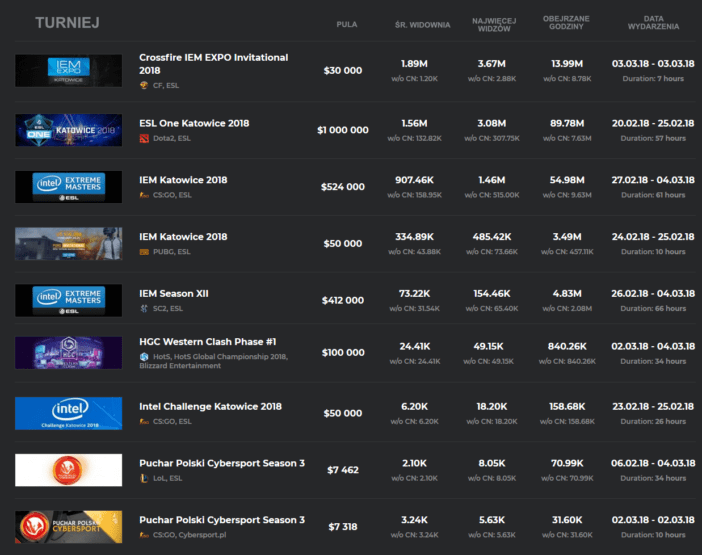The image size is (702, 555).
Task: Open the Crossfire IEM EXPO banner thumbnail
Action: pos(68,71)
